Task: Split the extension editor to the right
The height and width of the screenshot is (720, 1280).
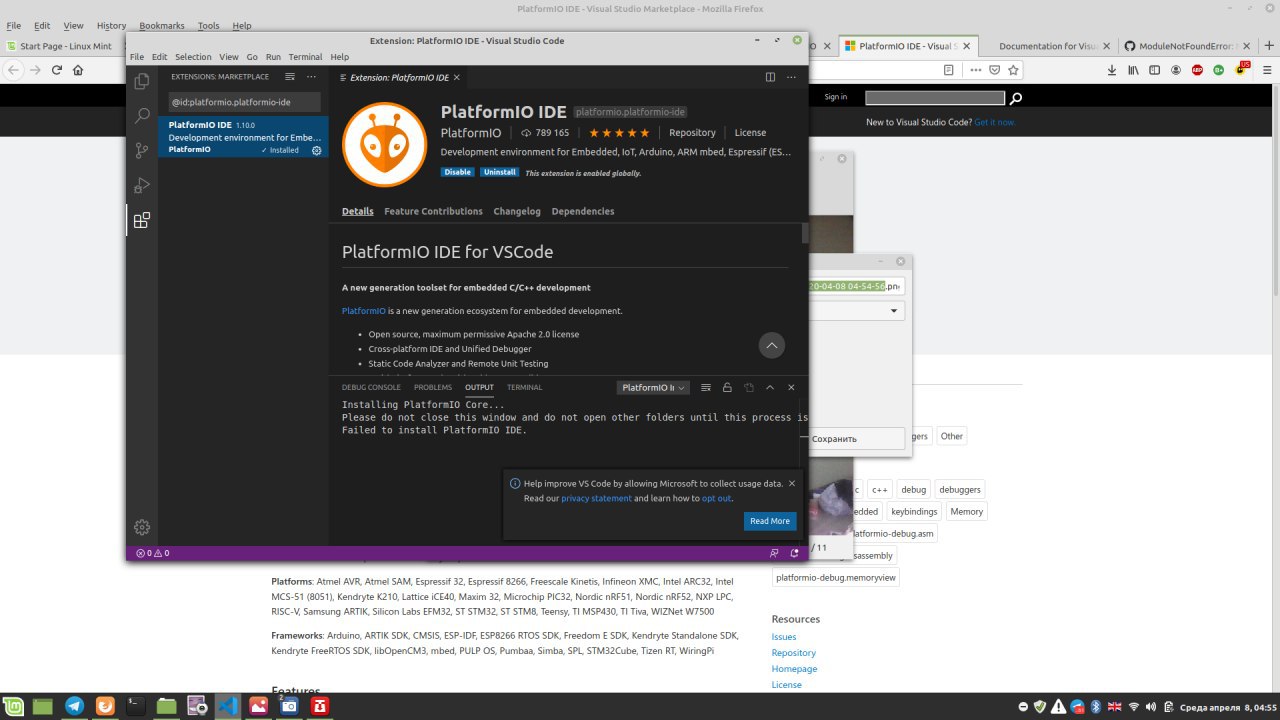Action: tap(770, 77)
